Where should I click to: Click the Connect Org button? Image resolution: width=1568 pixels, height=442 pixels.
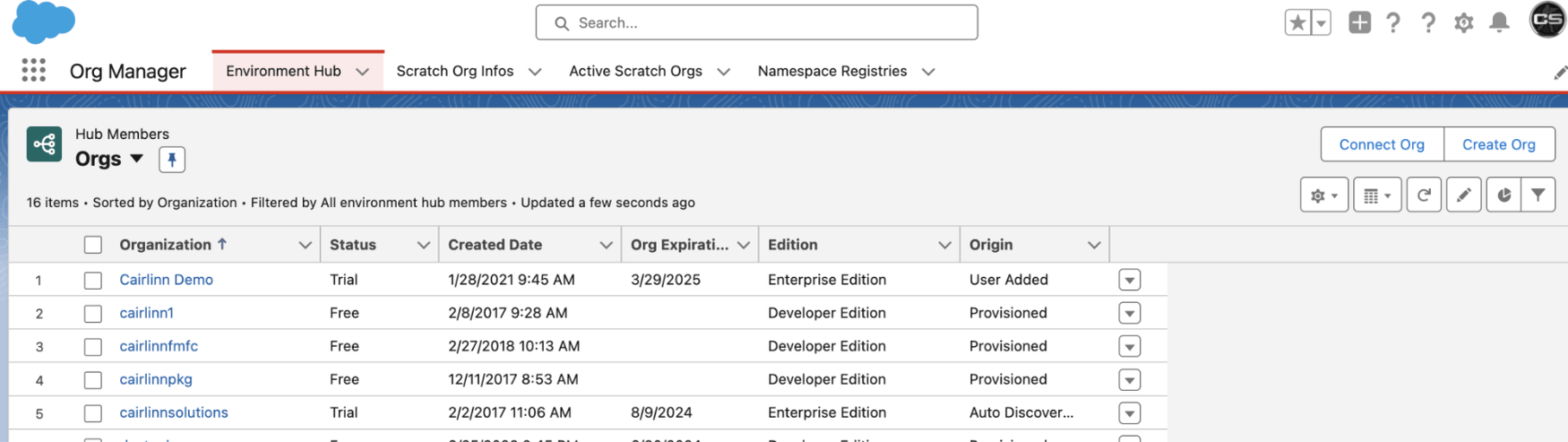(x=1381, y=144)
